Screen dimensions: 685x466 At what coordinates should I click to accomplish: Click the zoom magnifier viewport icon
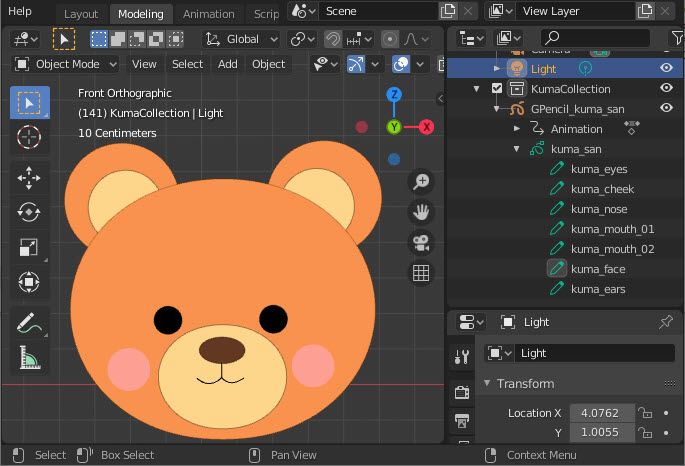pos(421,181)
